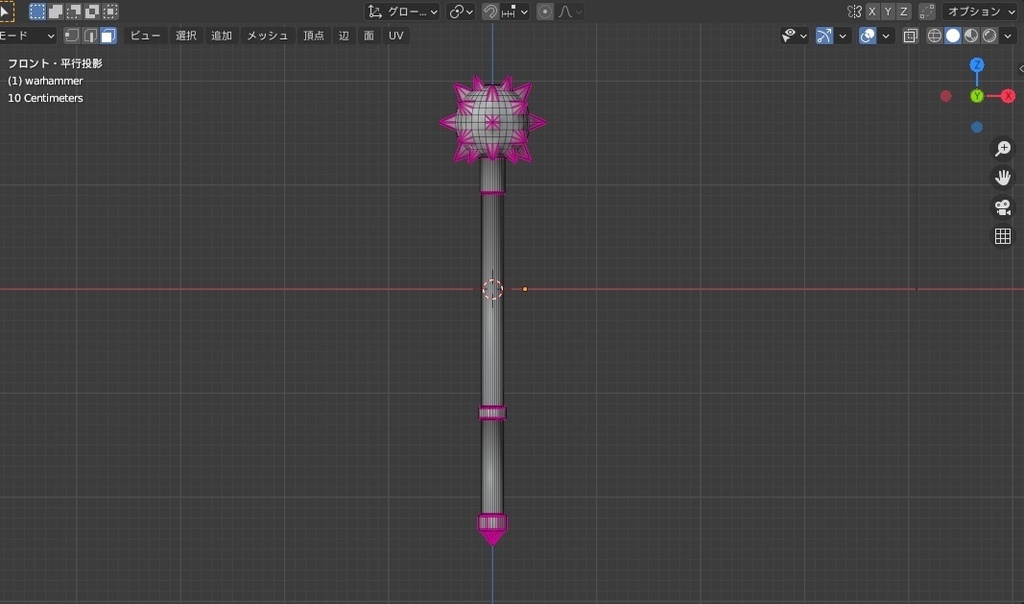Click the lower handle ring band
This screenshot has width=1024, height=604.
(x=492, y=413)
